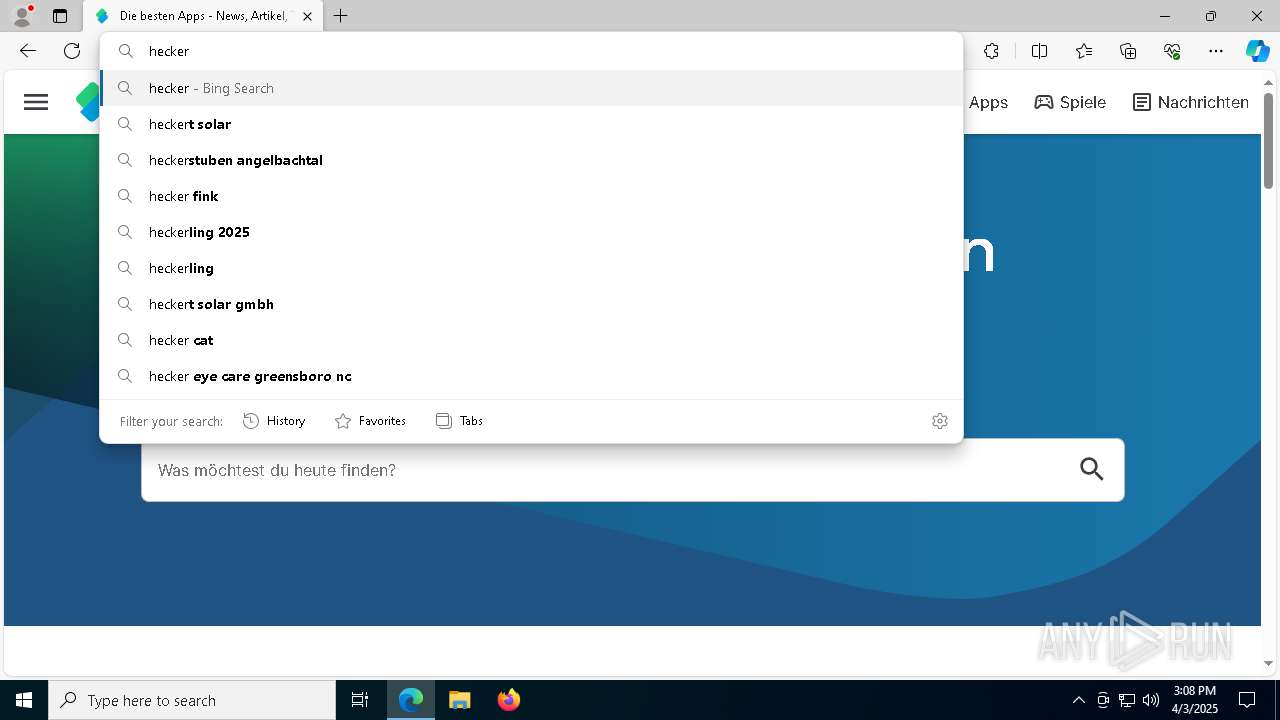Open Windows Start menu
Viewport: 1280px width, 720px height.
coord(24,700)
